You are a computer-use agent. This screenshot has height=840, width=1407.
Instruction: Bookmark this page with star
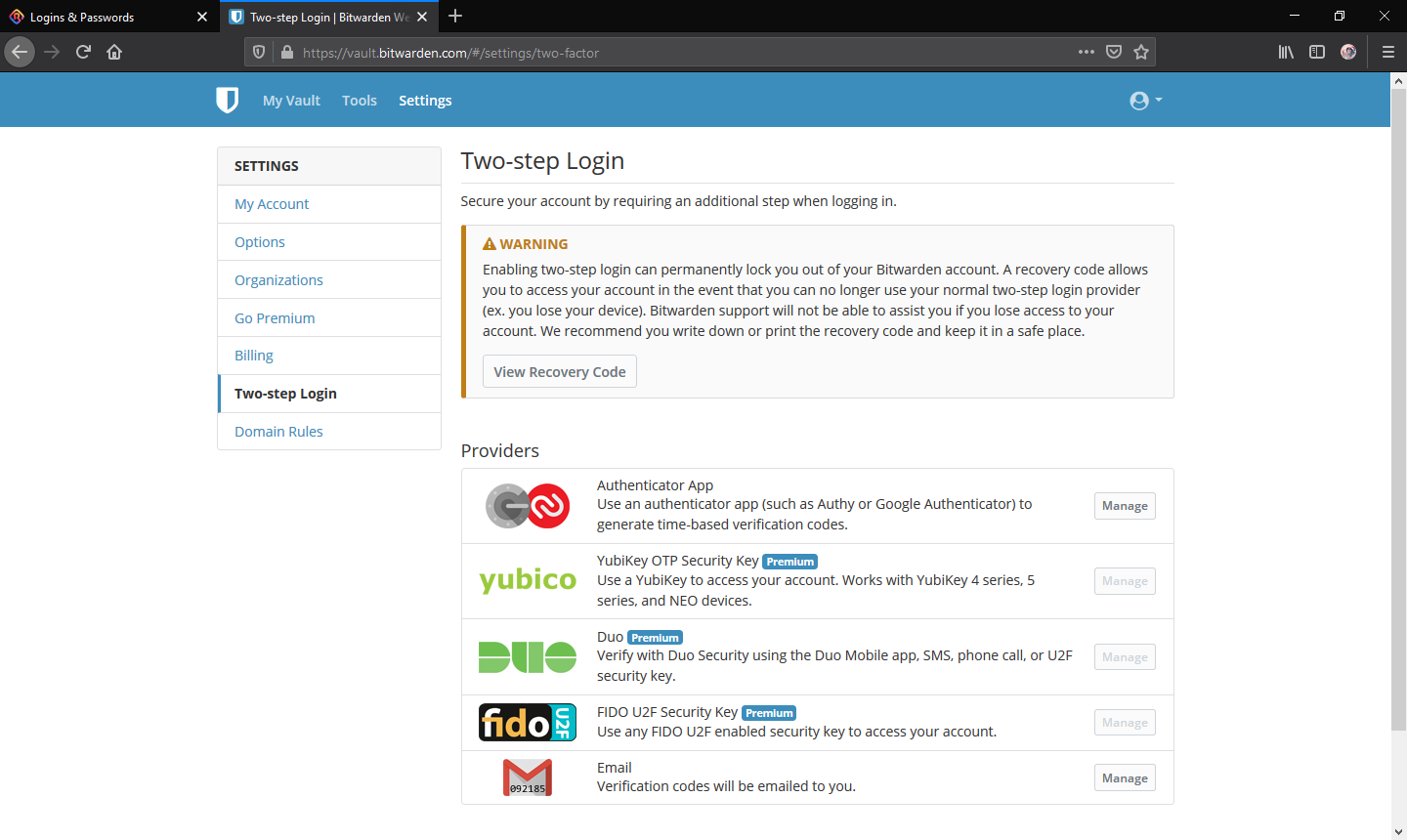1141,52
